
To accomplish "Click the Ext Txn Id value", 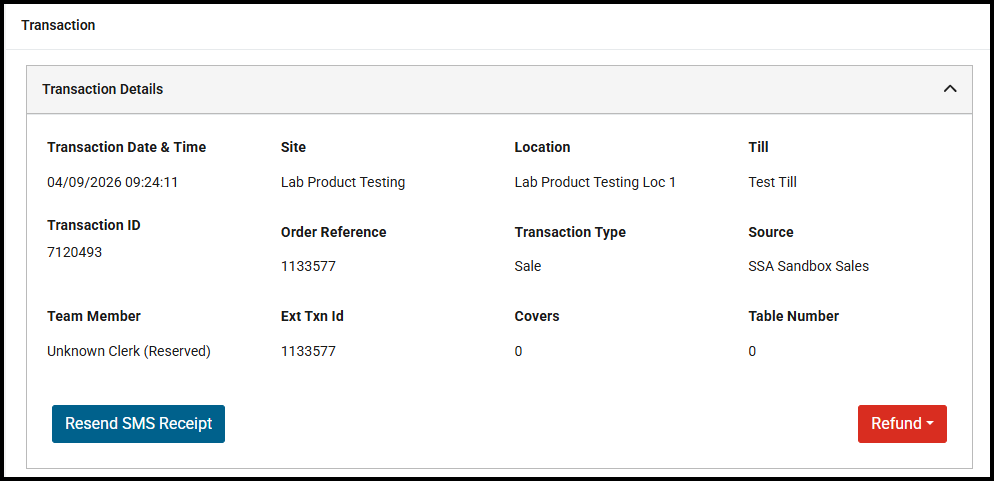I will 309,351.
